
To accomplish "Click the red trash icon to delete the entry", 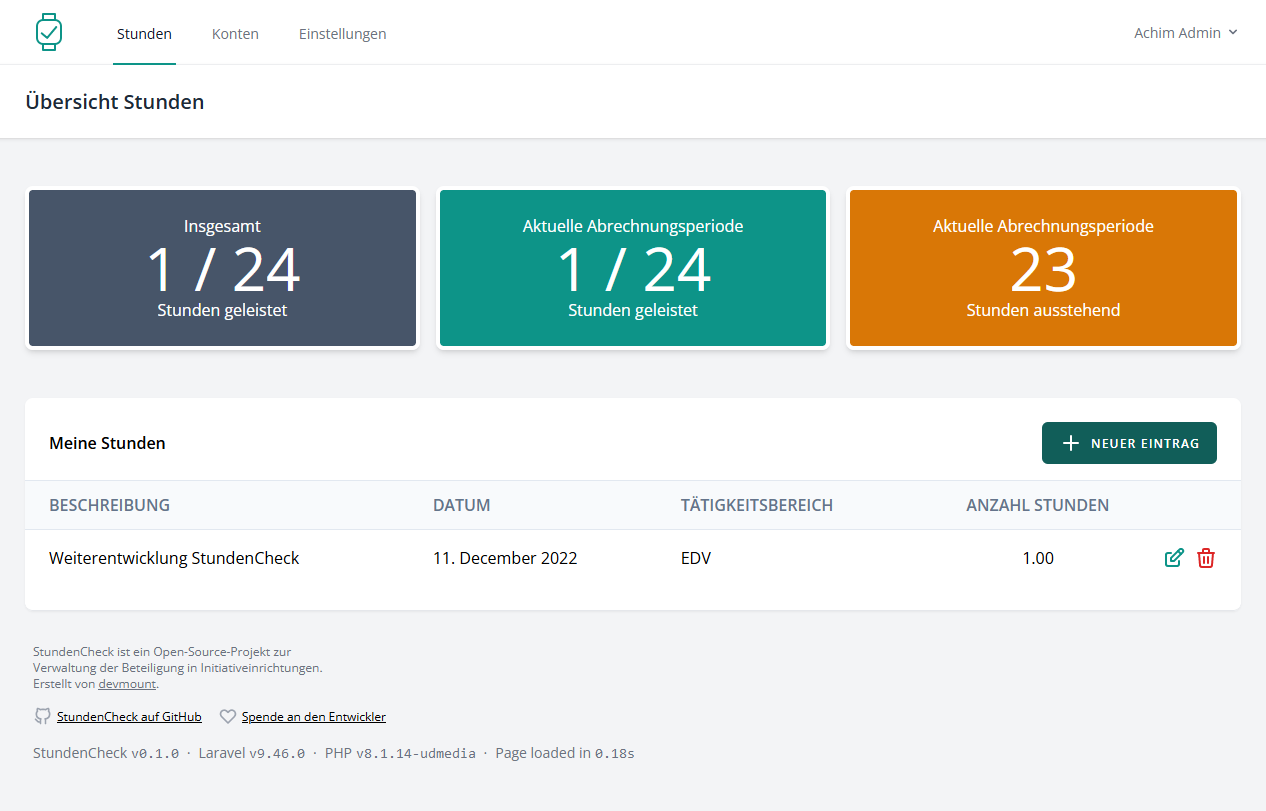I will (x=1206, y=558).
